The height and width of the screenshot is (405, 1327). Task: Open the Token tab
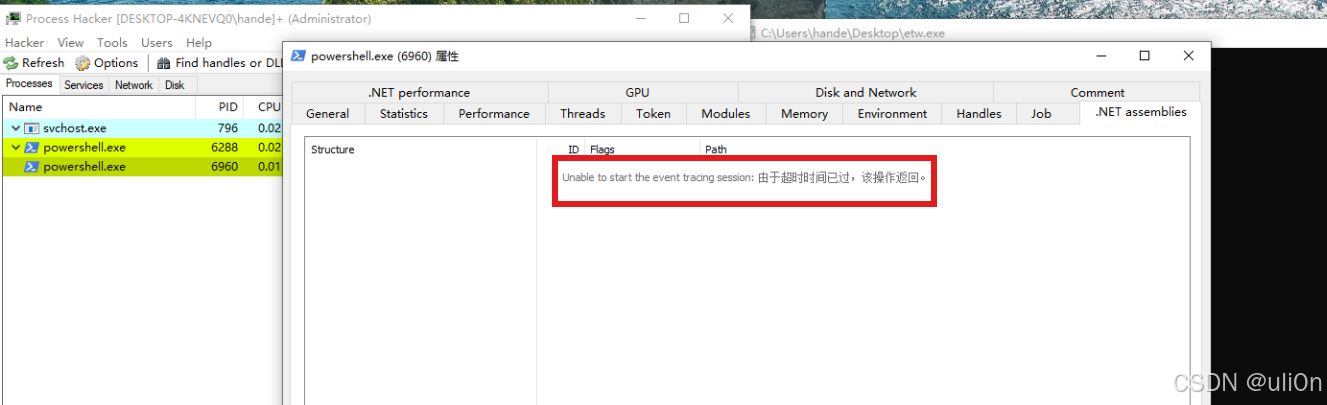coord(654,114)
